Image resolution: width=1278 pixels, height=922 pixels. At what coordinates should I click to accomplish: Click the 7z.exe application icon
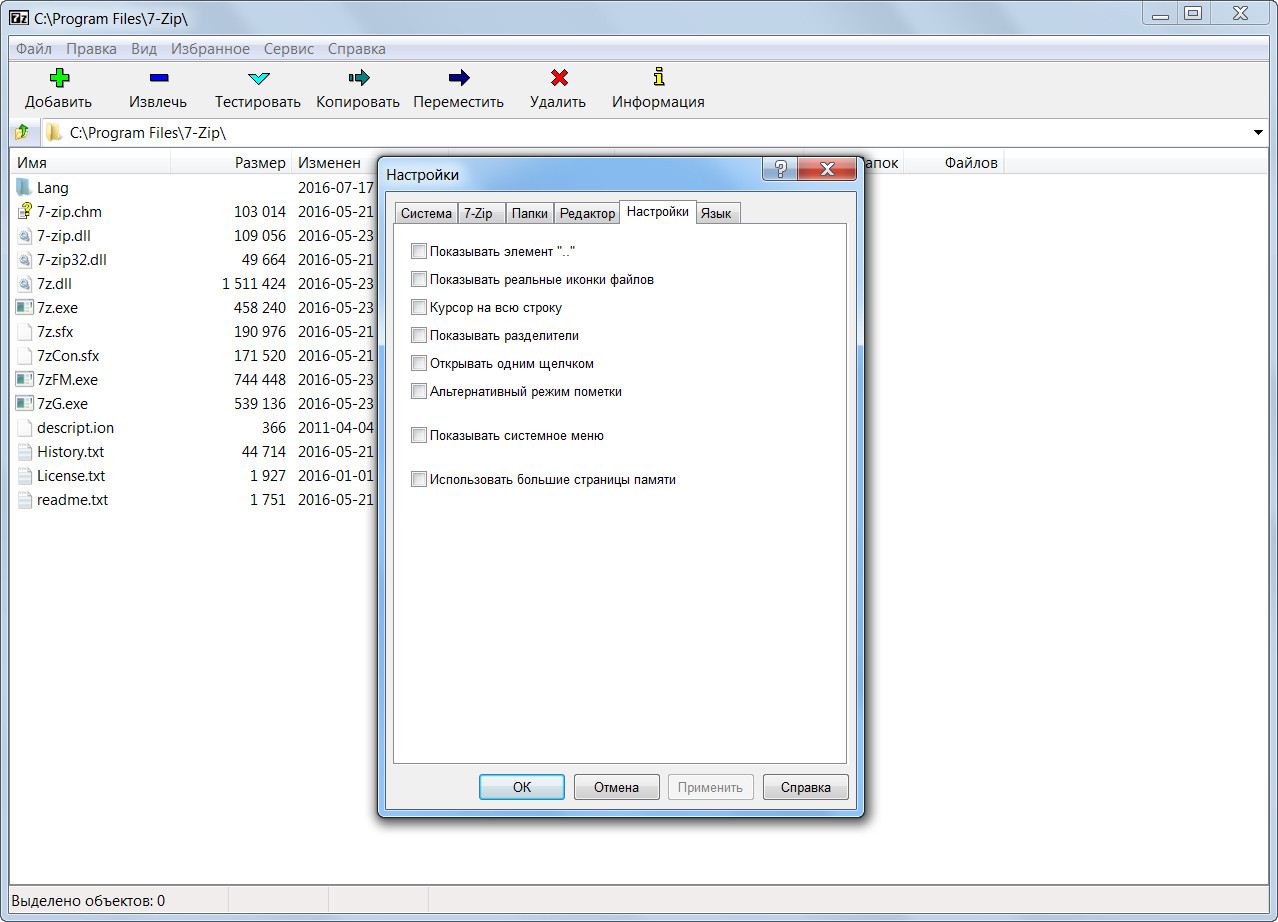(x=25, y=307)
